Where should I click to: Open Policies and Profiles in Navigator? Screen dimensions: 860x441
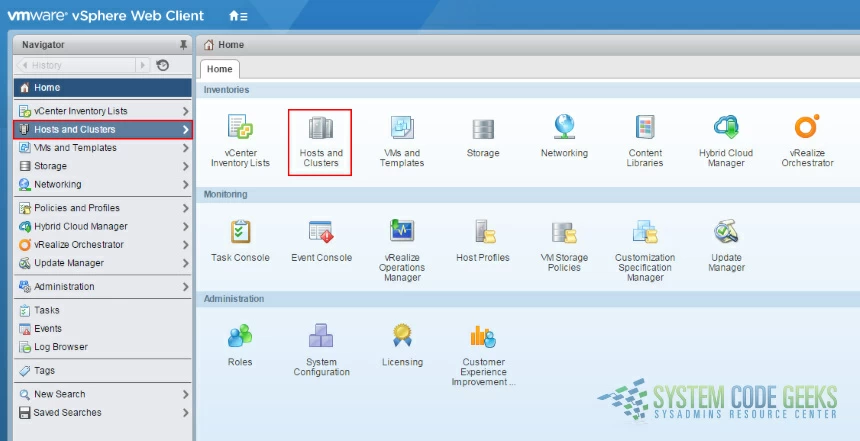point(103,208)
